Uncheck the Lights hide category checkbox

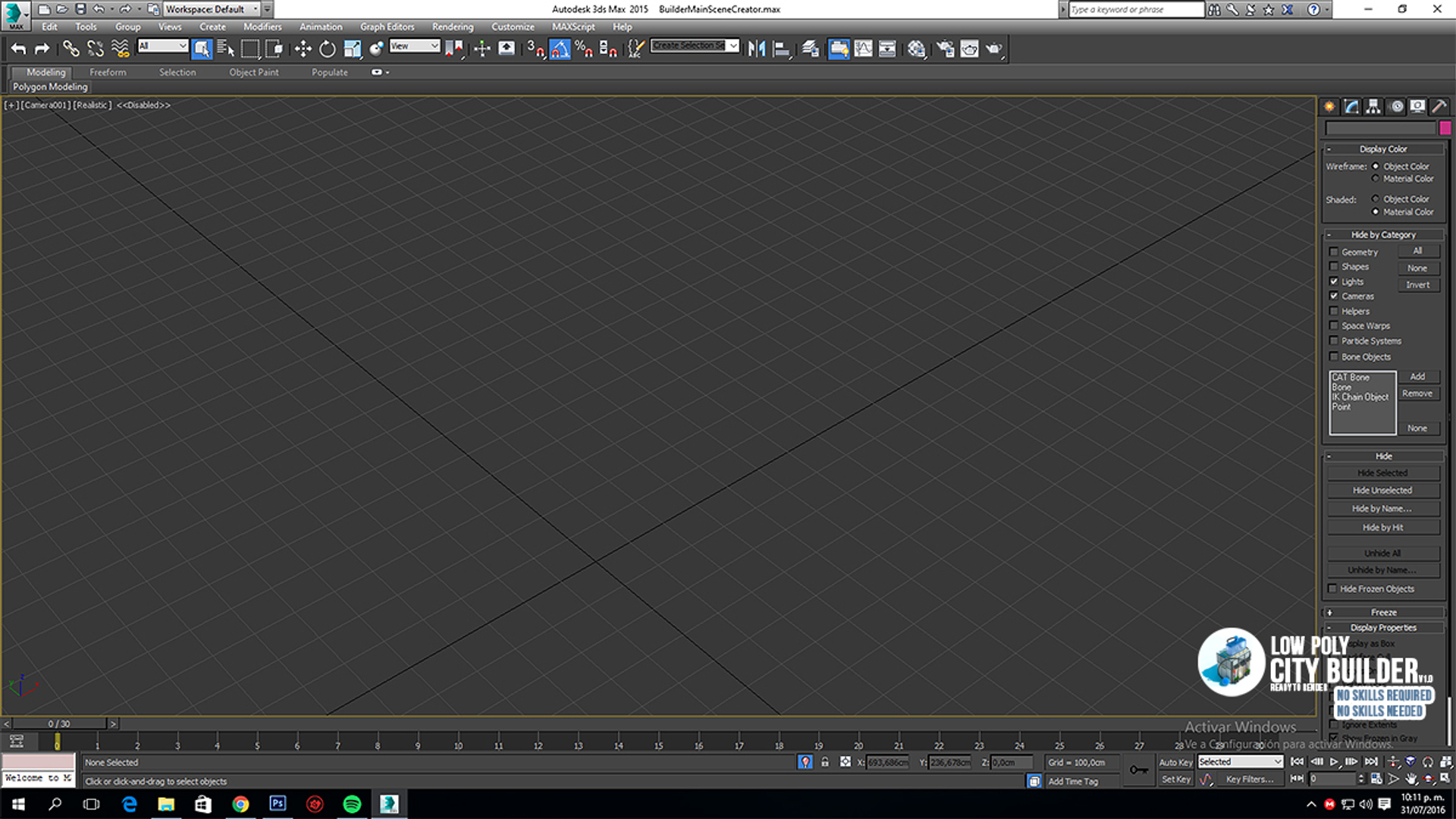coord(1334,281)
